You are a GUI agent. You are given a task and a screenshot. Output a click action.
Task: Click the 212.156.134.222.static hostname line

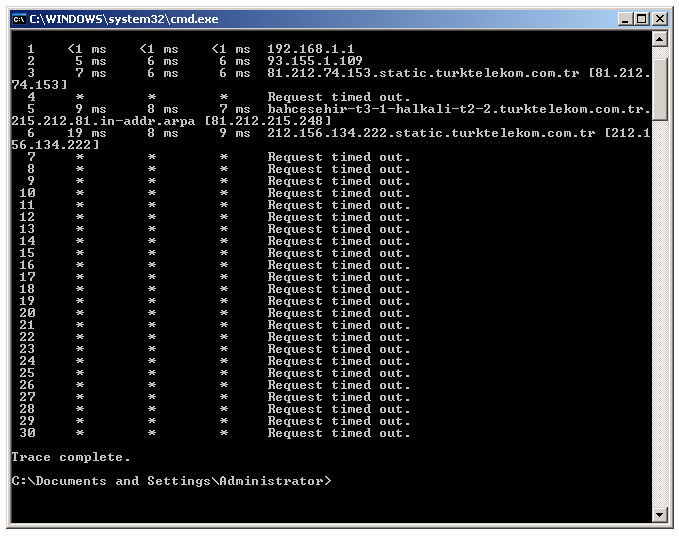point(431,133)
